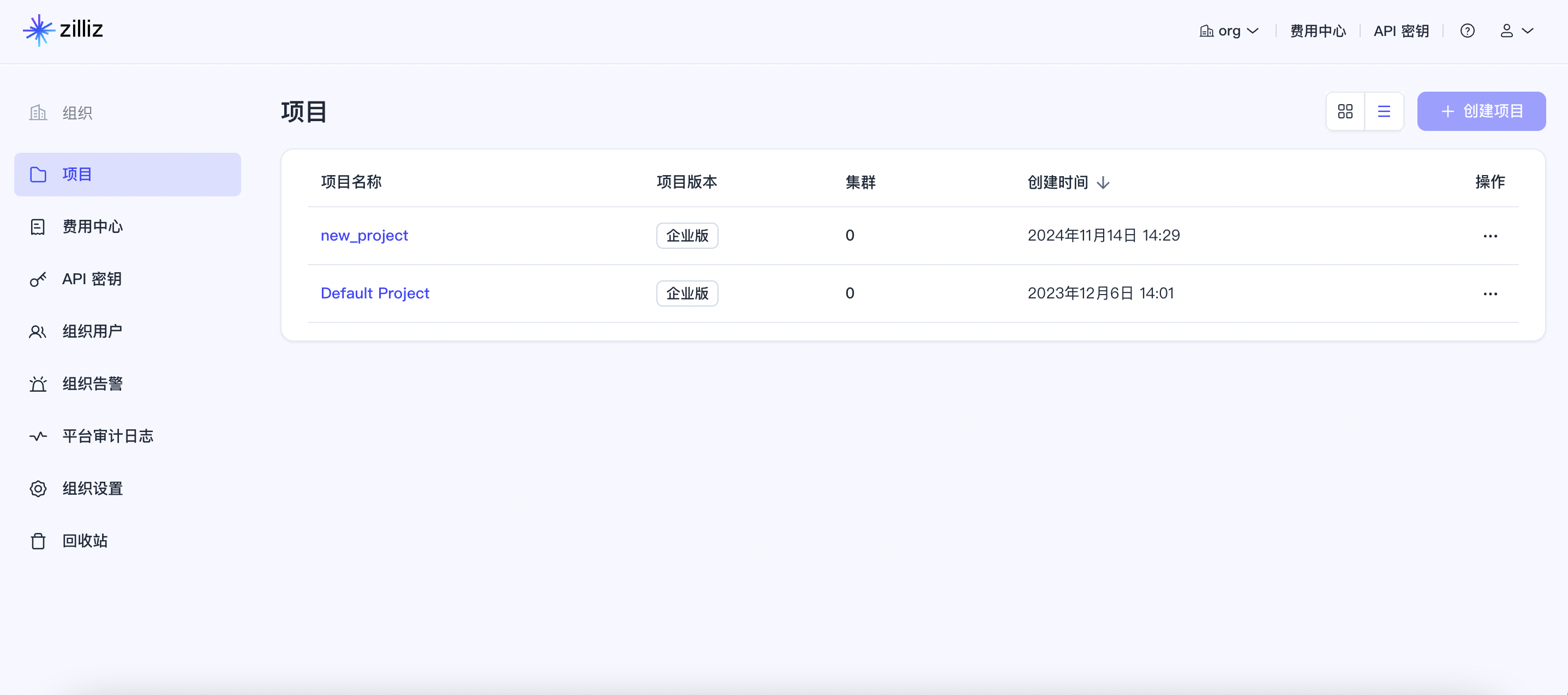This screenshot has height=695, width=1568.
Task: Open actions menu for Default Project
Action: pos(1489,294)
